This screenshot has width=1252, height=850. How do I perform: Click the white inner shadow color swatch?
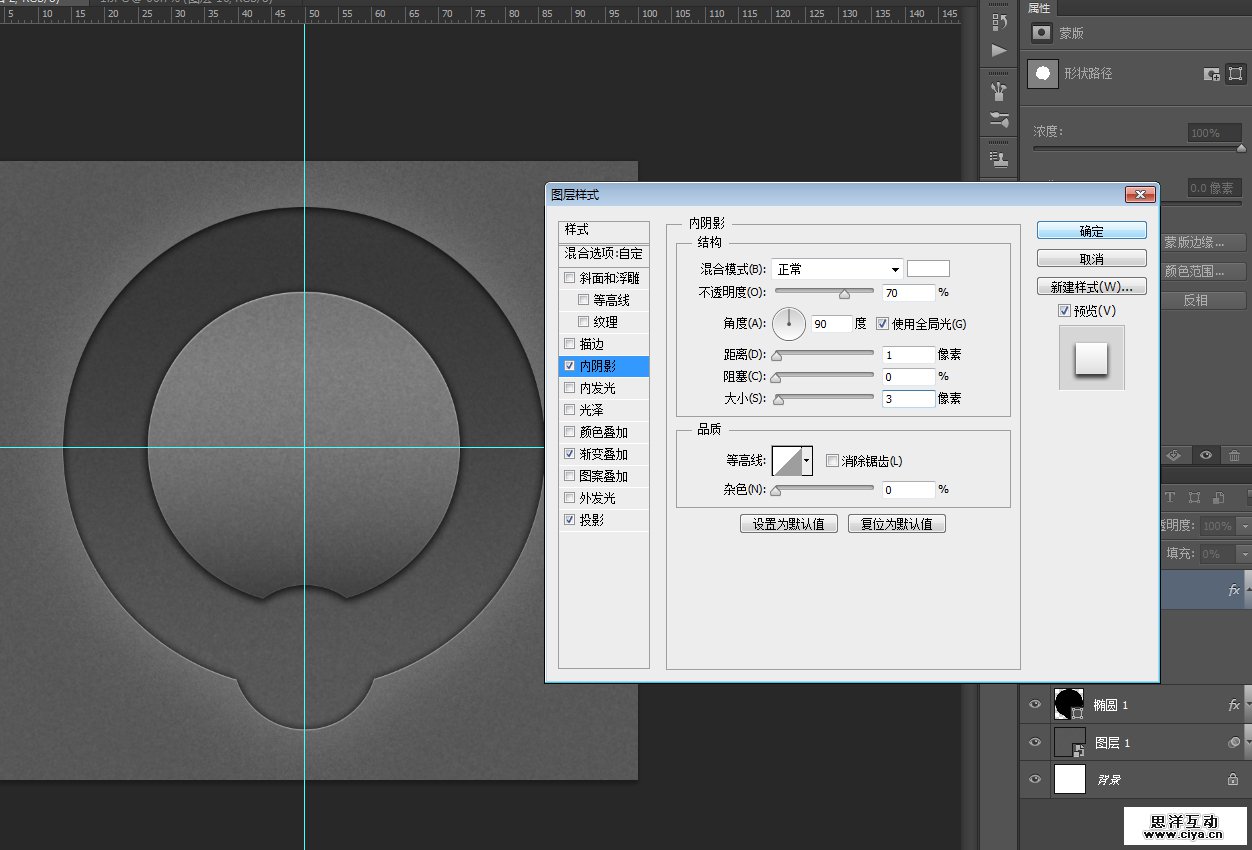tap(928, 269)
